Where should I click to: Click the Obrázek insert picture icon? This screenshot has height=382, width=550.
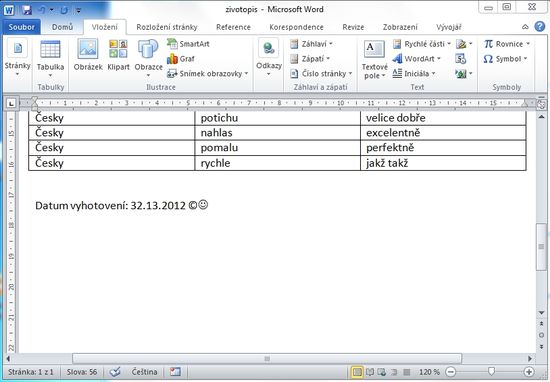click(88, 55)
